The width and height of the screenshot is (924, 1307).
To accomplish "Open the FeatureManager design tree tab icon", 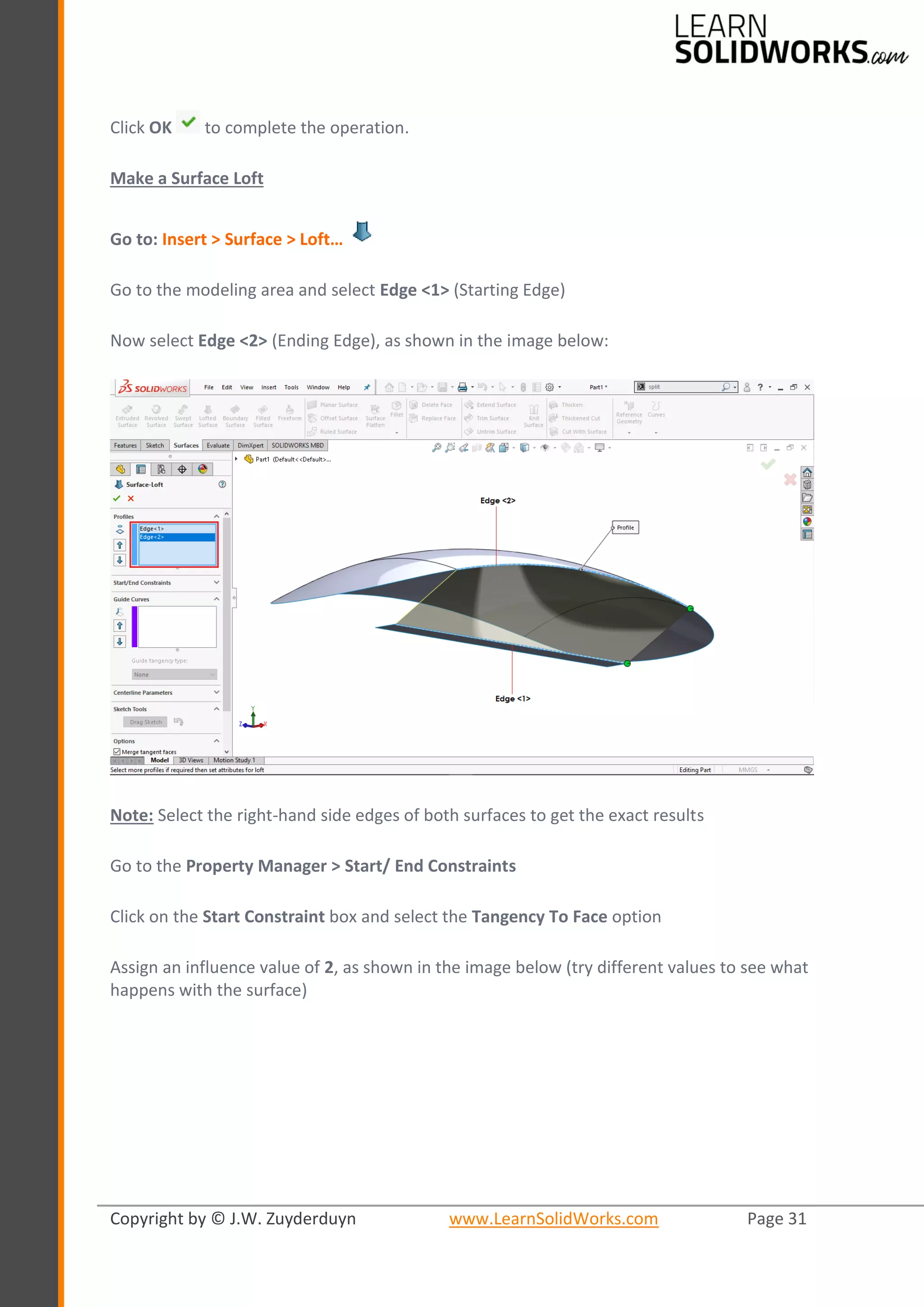I will pyautogui.click(x=120, y=469).
